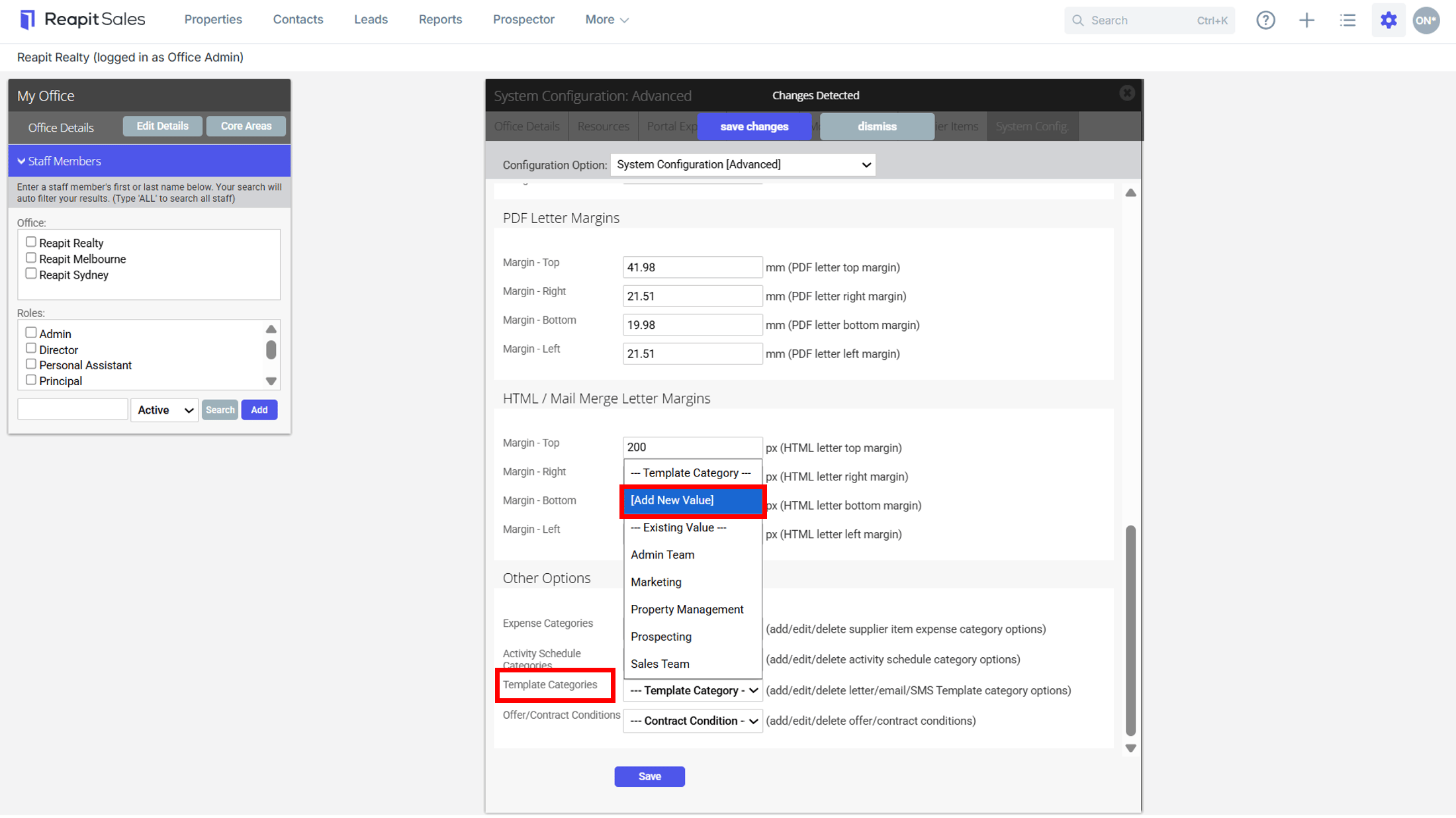Check the Reapit Melbourne office checkbox
This screenshot has width=1456, height=818.
point(30,258)
